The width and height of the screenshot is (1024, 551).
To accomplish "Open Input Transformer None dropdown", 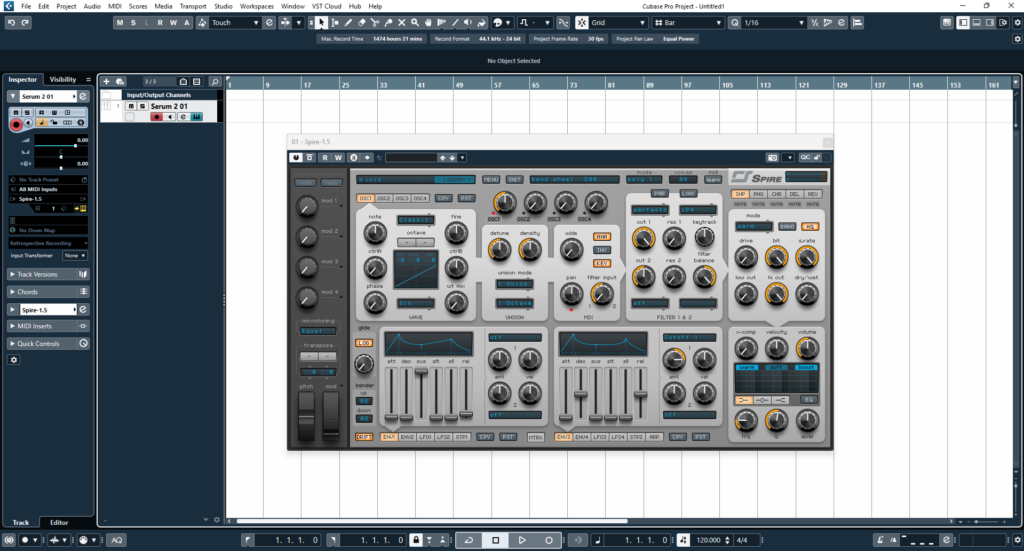I will coord(74,255).
